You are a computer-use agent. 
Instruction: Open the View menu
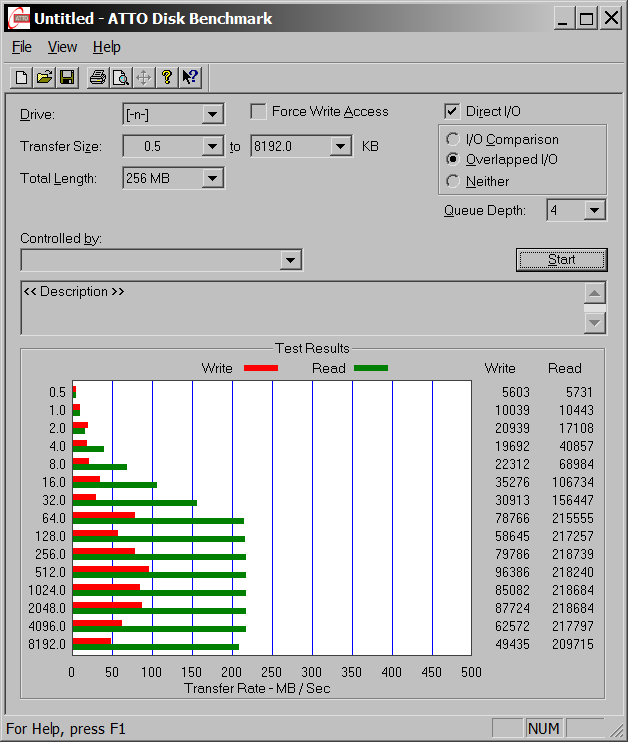[62, 47]
